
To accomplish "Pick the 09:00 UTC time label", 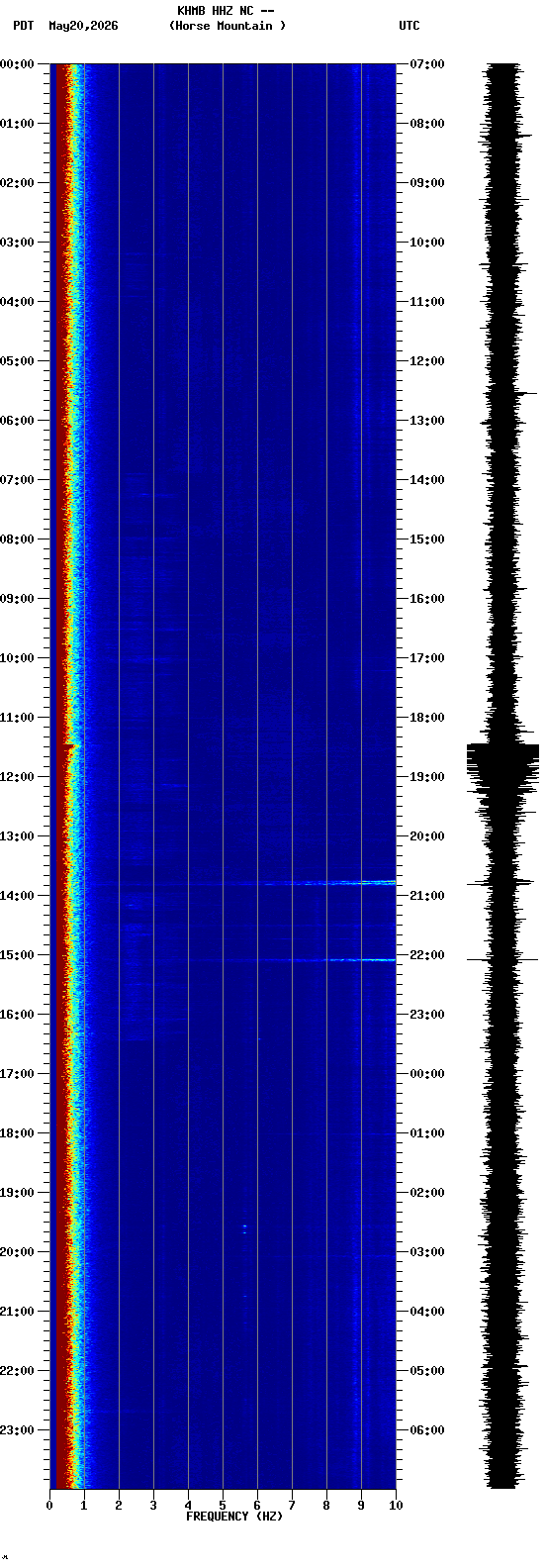I will [x=427, y=183].
